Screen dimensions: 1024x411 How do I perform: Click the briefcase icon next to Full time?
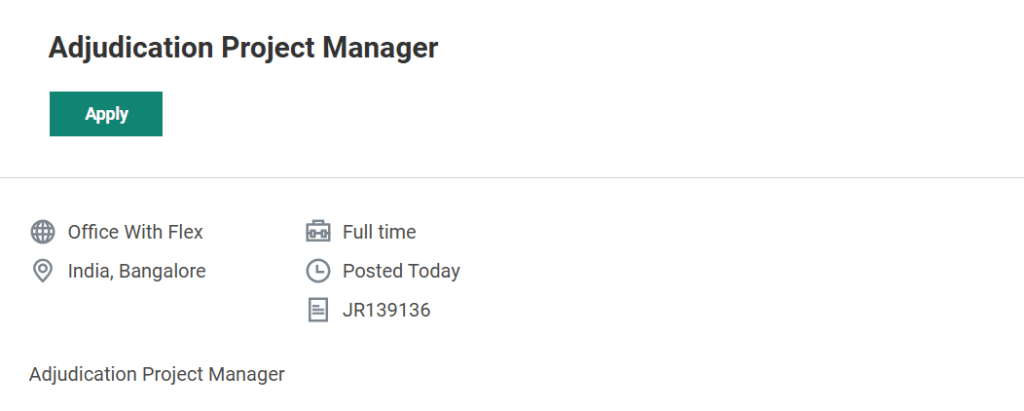point(317,232)
